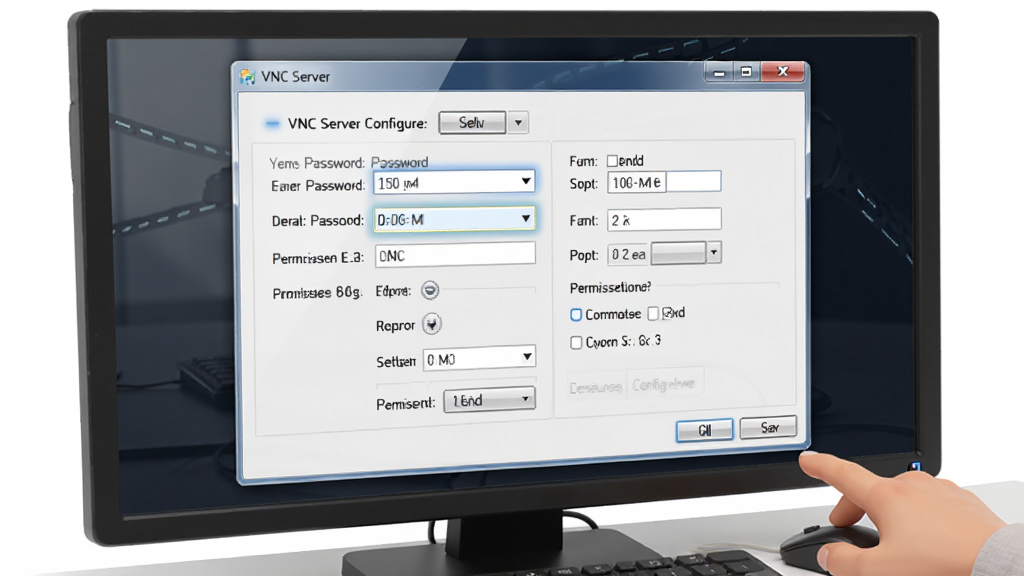This screenshot has height=576, width=1024.
Task: Open the dropdown arrow next to Selv
Action: pyautogui.click(x=519, y=123)
